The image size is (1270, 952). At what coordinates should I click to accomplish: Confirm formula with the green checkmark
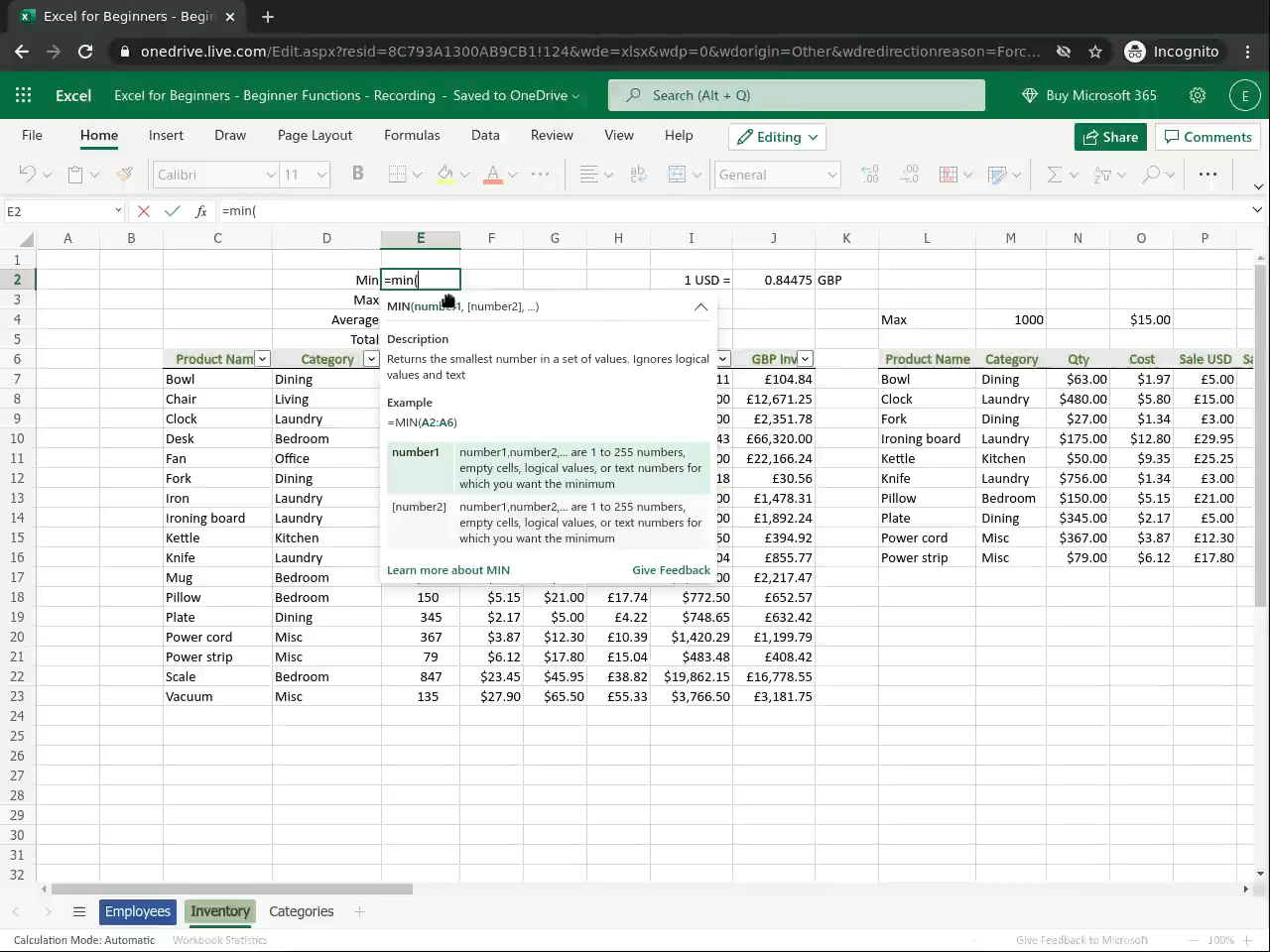(173, 211)
